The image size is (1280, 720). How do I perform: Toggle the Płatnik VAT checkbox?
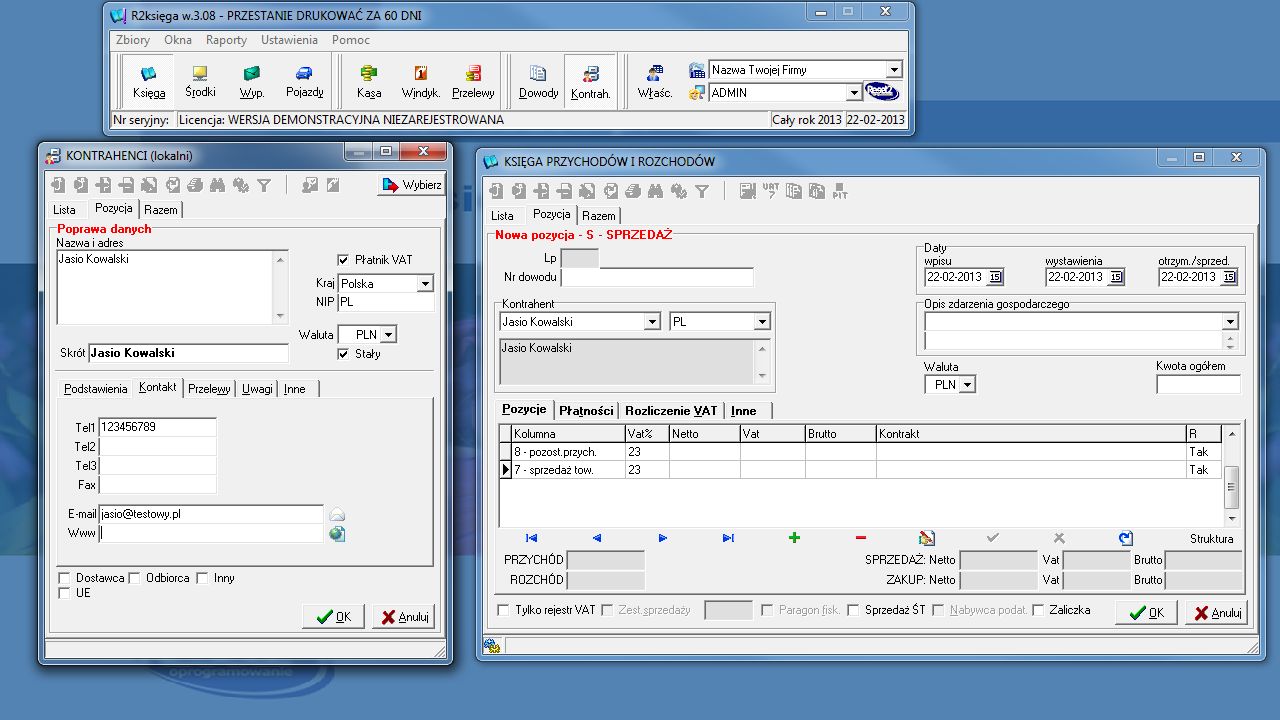[344, 260]
